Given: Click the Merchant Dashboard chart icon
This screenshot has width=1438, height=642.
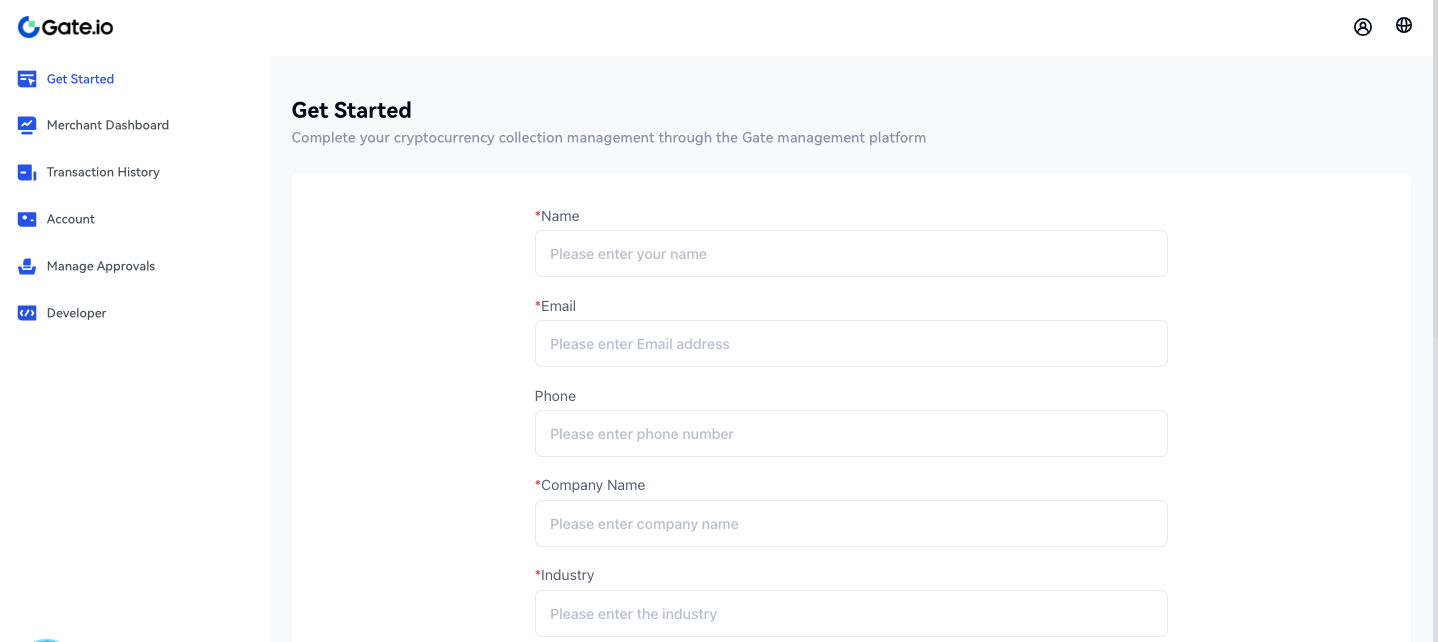Looking at the screenshot, I should point(27,125).
